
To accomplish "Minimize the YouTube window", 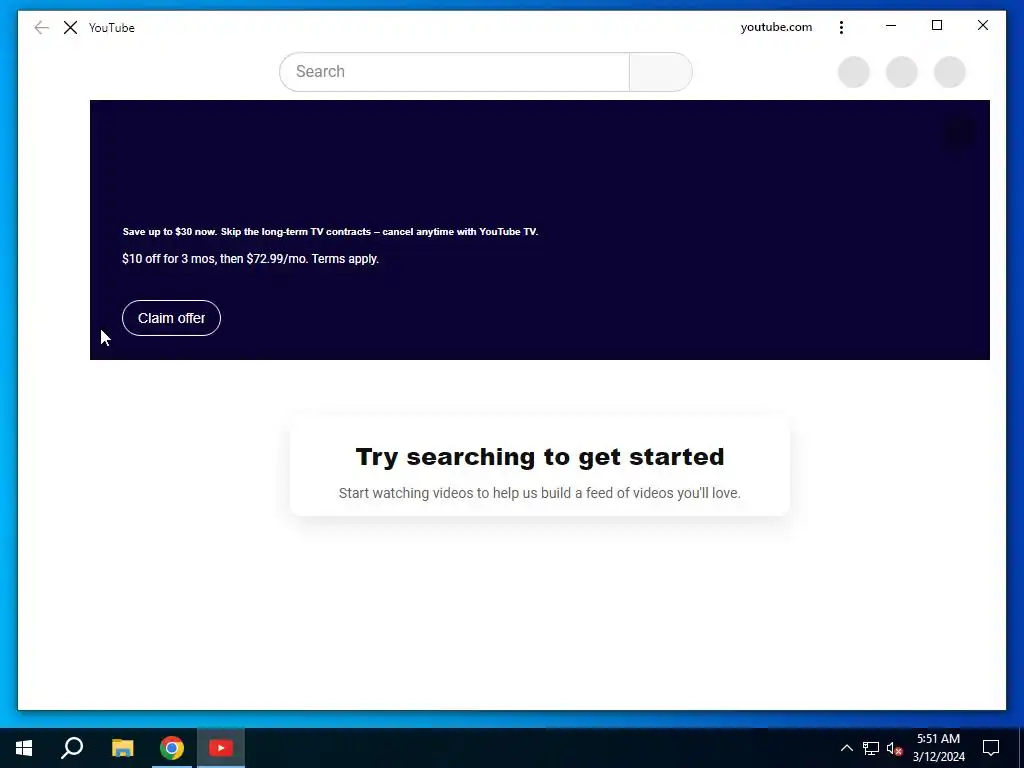I will click(x=891, y=25).
